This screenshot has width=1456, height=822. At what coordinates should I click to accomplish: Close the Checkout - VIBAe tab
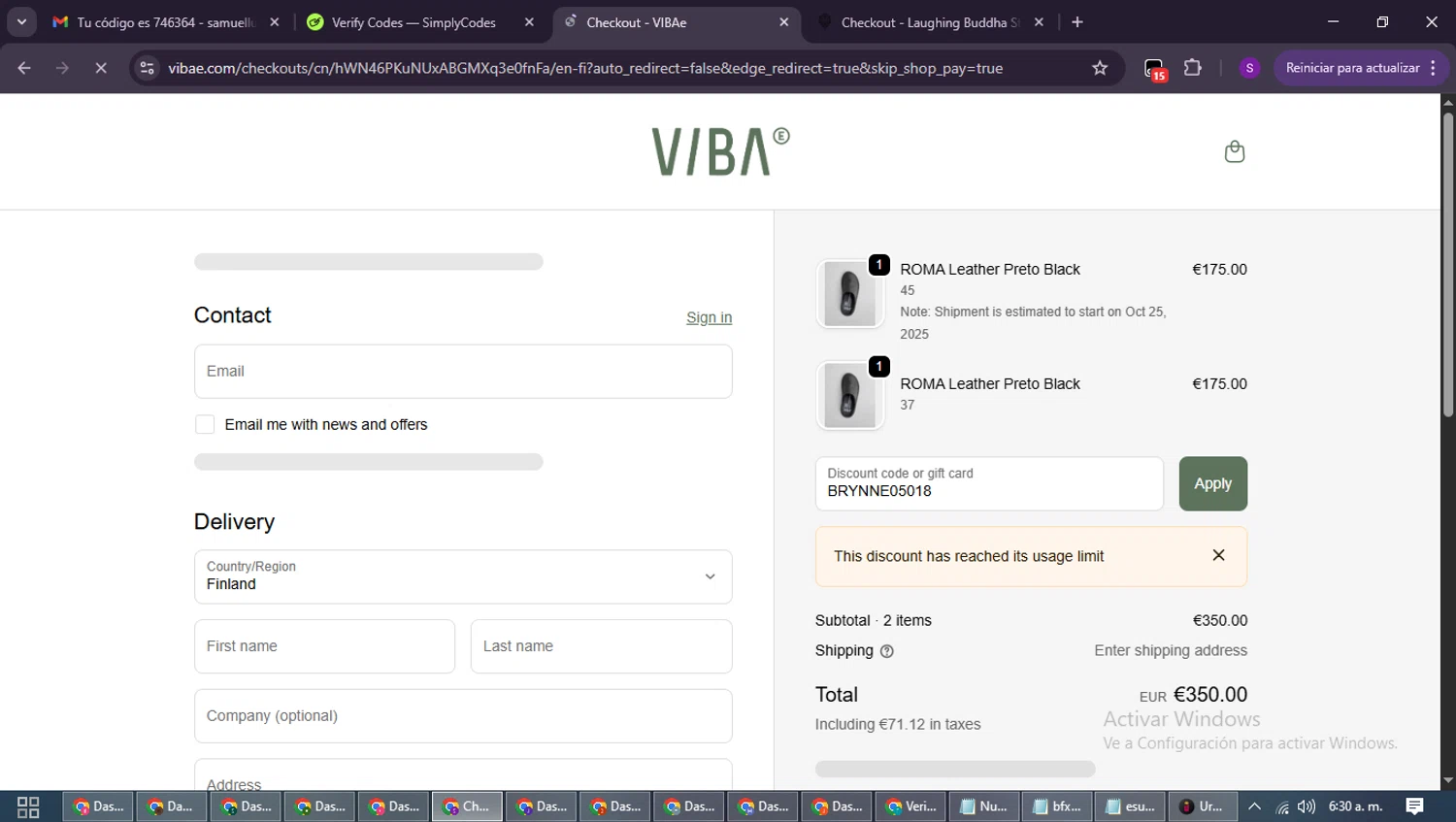coord(784,22)
